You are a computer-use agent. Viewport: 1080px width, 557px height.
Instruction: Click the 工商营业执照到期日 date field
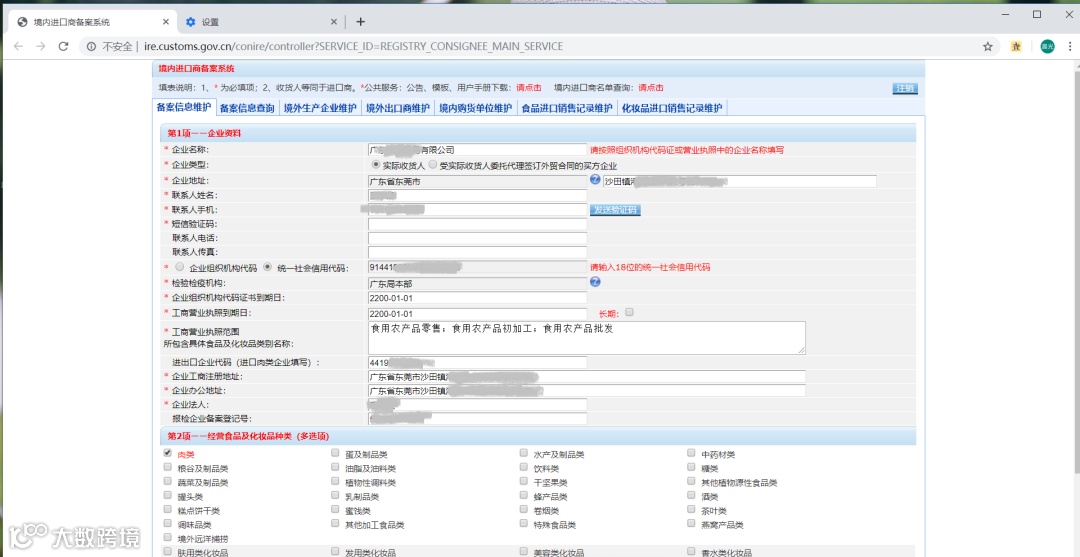[x=477, y=313]
